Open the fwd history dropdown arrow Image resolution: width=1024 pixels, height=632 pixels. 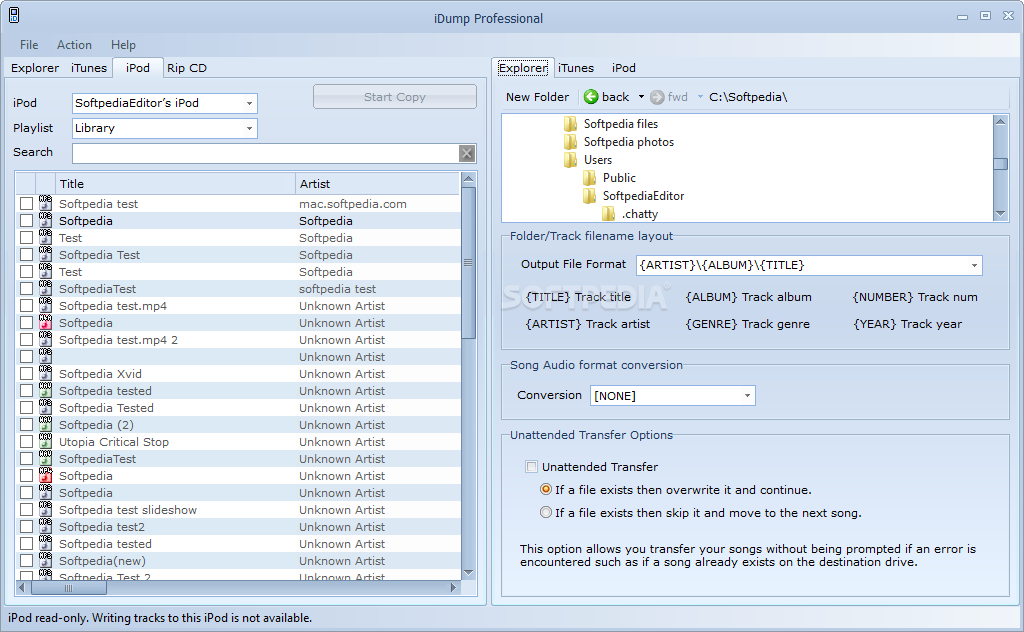700,97
